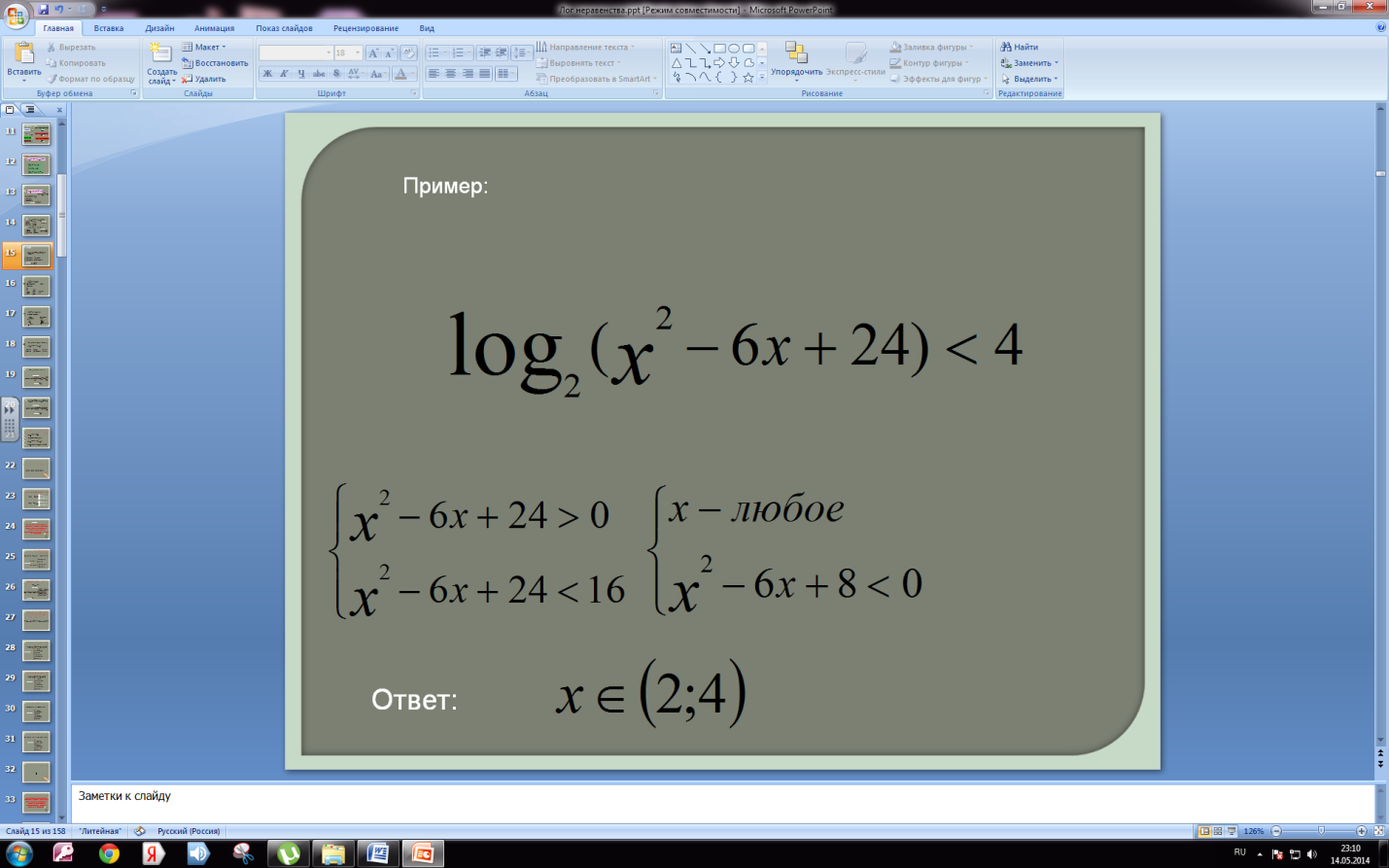Open font size 18 dropdown
The width and height of the screenshot is (1389, 868).
click(348, 52)
